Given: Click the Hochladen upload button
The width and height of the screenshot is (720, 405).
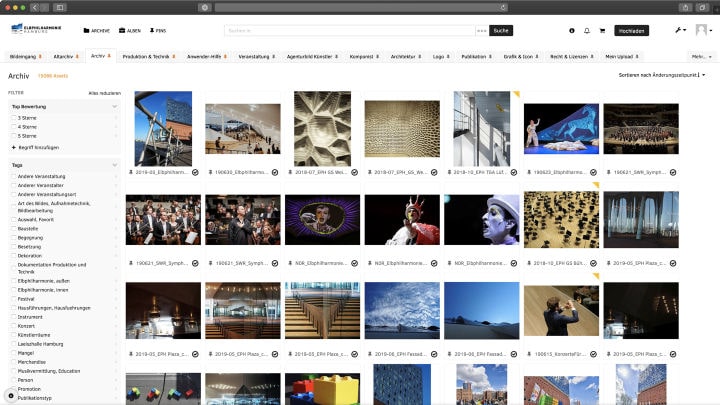Looking at the screenshot, I should point(631,31).
